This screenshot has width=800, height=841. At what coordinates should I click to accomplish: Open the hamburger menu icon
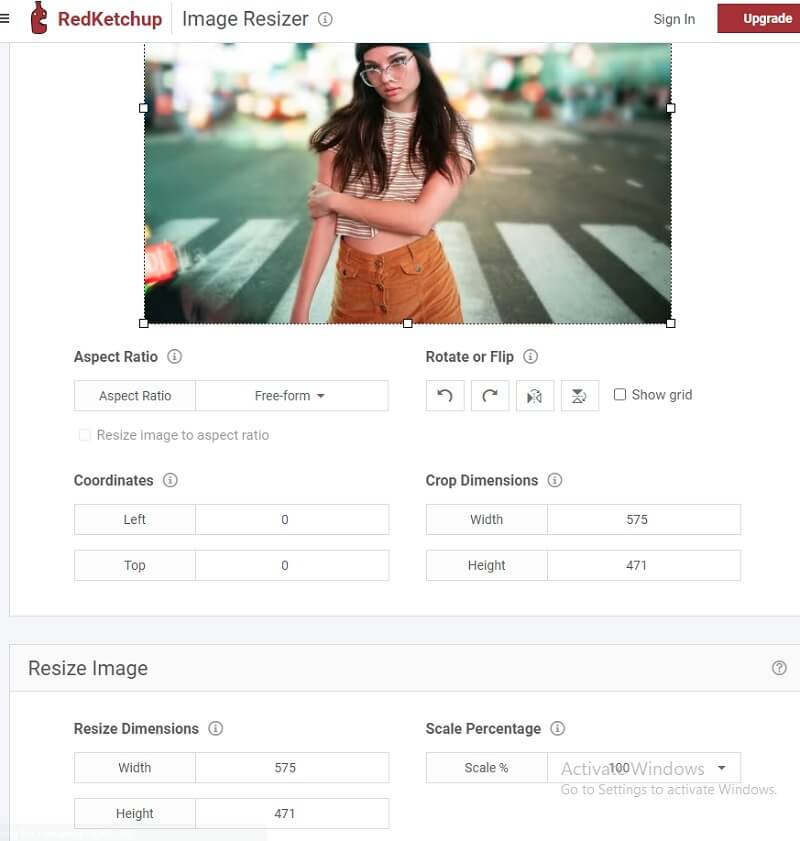tap(5, 19)
